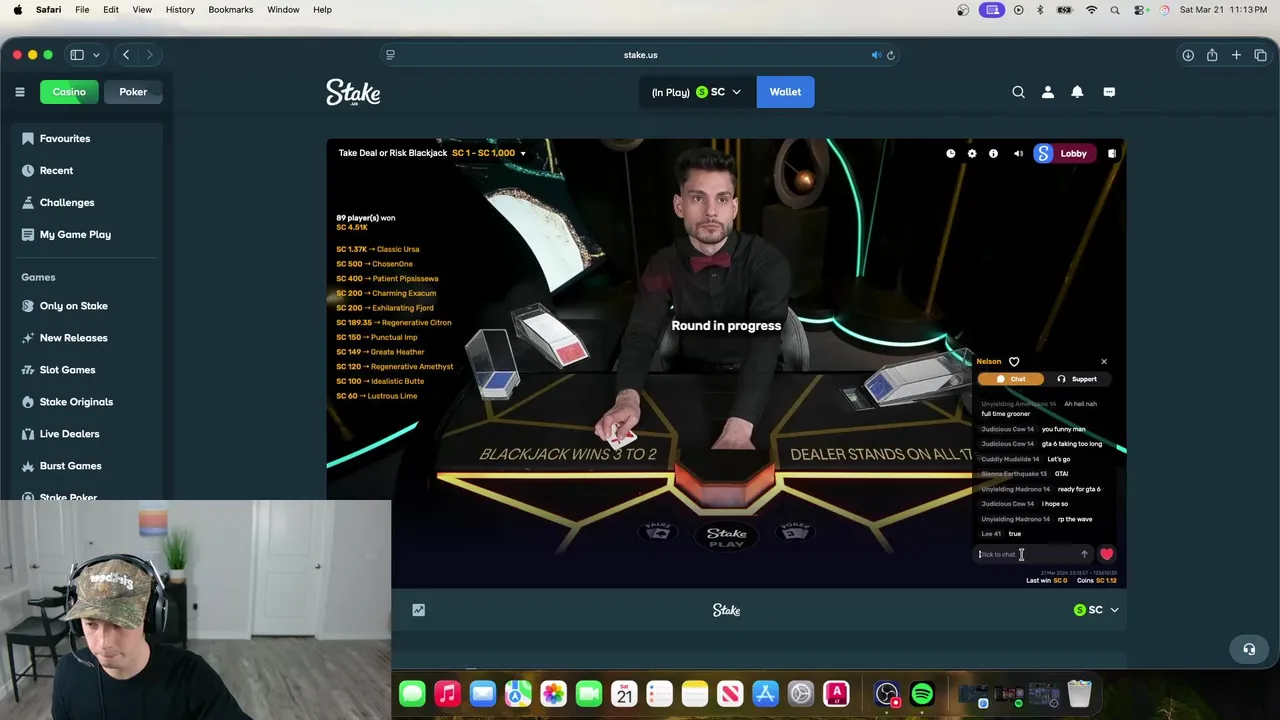This screenshot has width=1280, height=720.
Task: Open Control Center in menu bar
Action: coord(1140,10)
